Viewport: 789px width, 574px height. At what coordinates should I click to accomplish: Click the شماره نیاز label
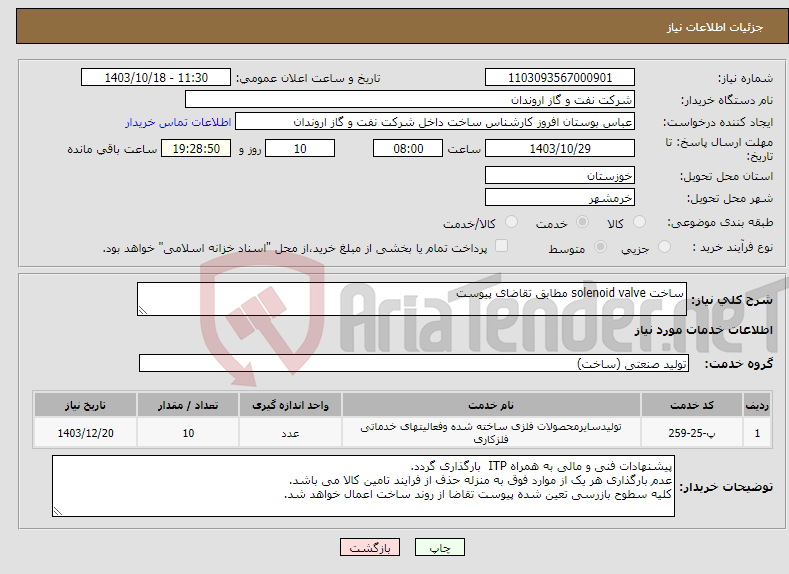(x=745, y=78)
